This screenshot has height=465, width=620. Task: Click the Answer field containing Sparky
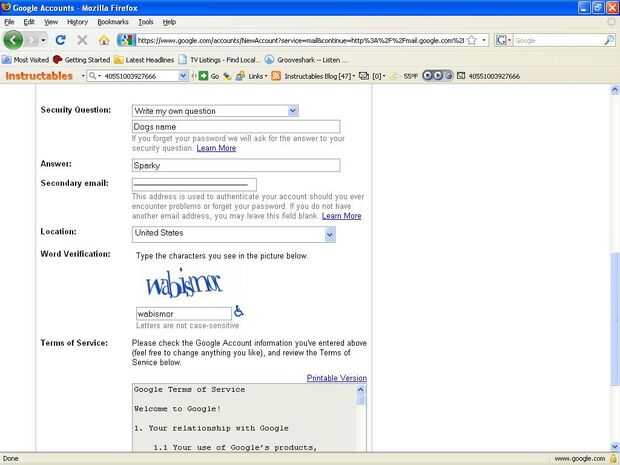coord(236,165)
